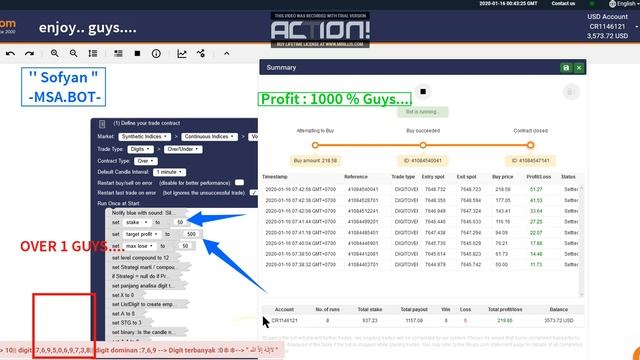Open the stake variable dropdown
The width and height of the screenshot is (640, 360).
pyautogui.click(x=137, y=222)
